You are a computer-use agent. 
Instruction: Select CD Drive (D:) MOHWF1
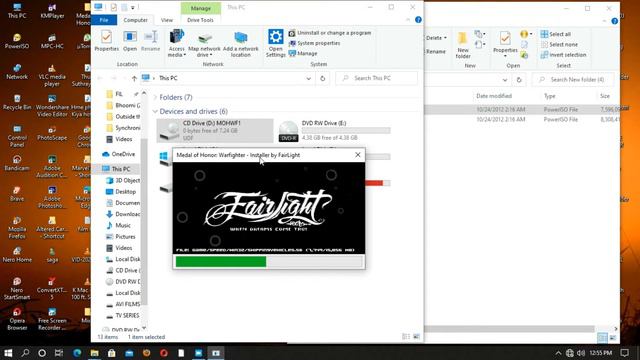pos(215,131)
